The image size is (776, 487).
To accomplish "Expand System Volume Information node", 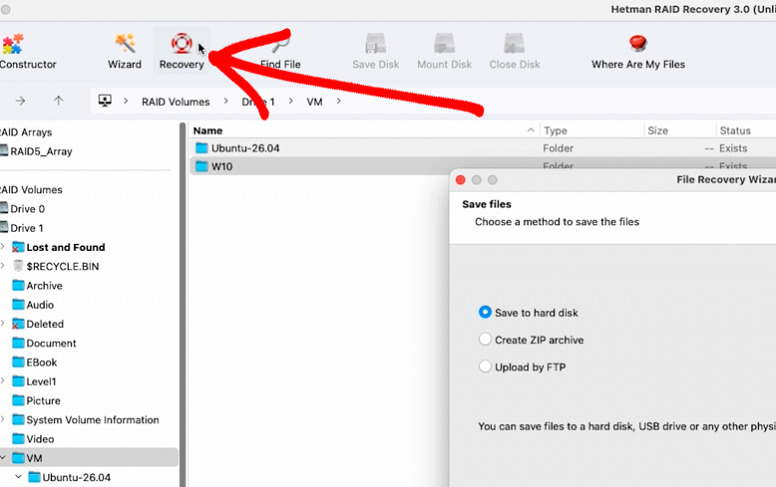I will tap(3, 419).
